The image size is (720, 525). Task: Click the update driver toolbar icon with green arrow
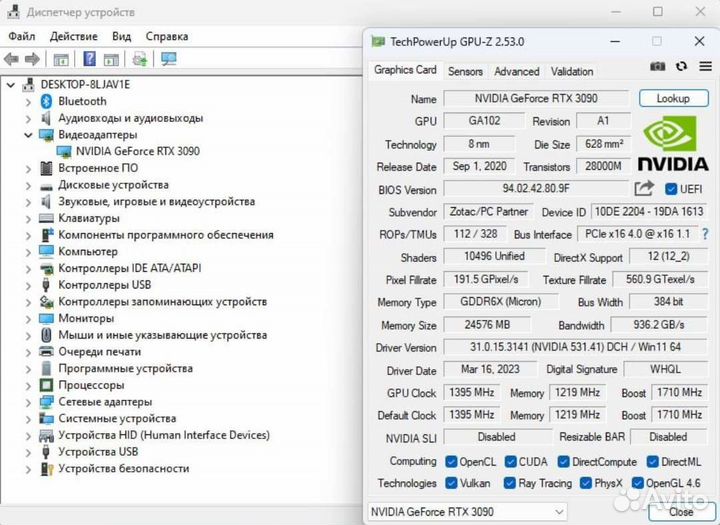pos(139,59)
